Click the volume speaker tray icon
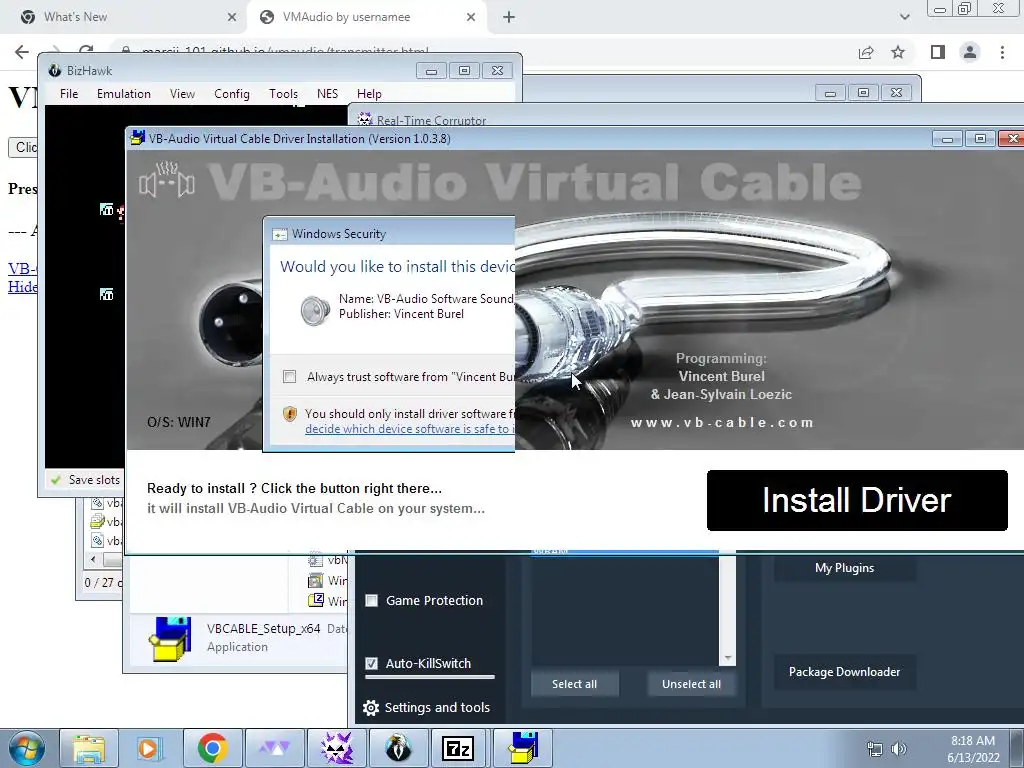Viewport: 1024px width, 768px height. coord(899,749)
